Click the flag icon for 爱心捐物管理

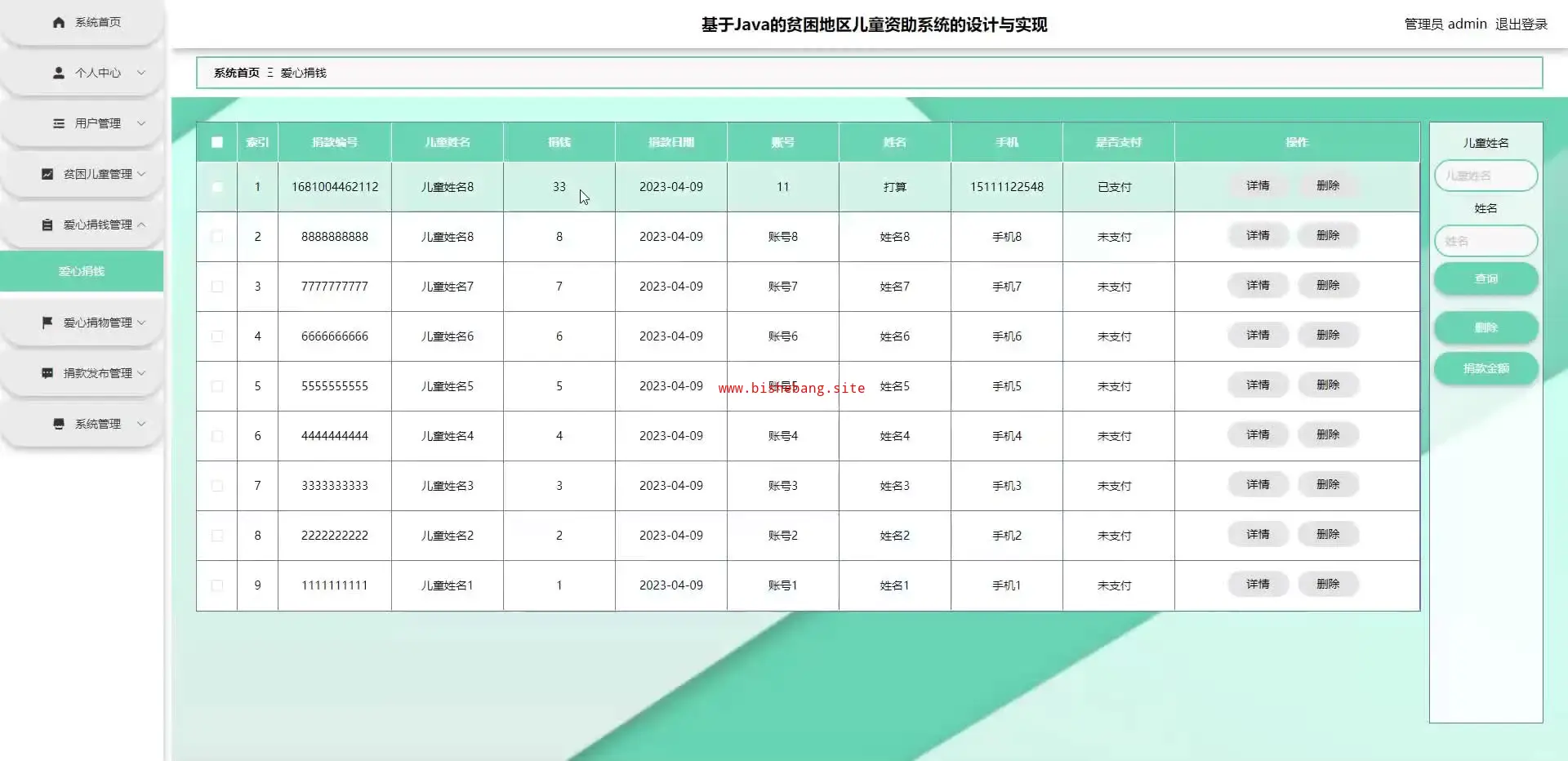tap(47, 323)
